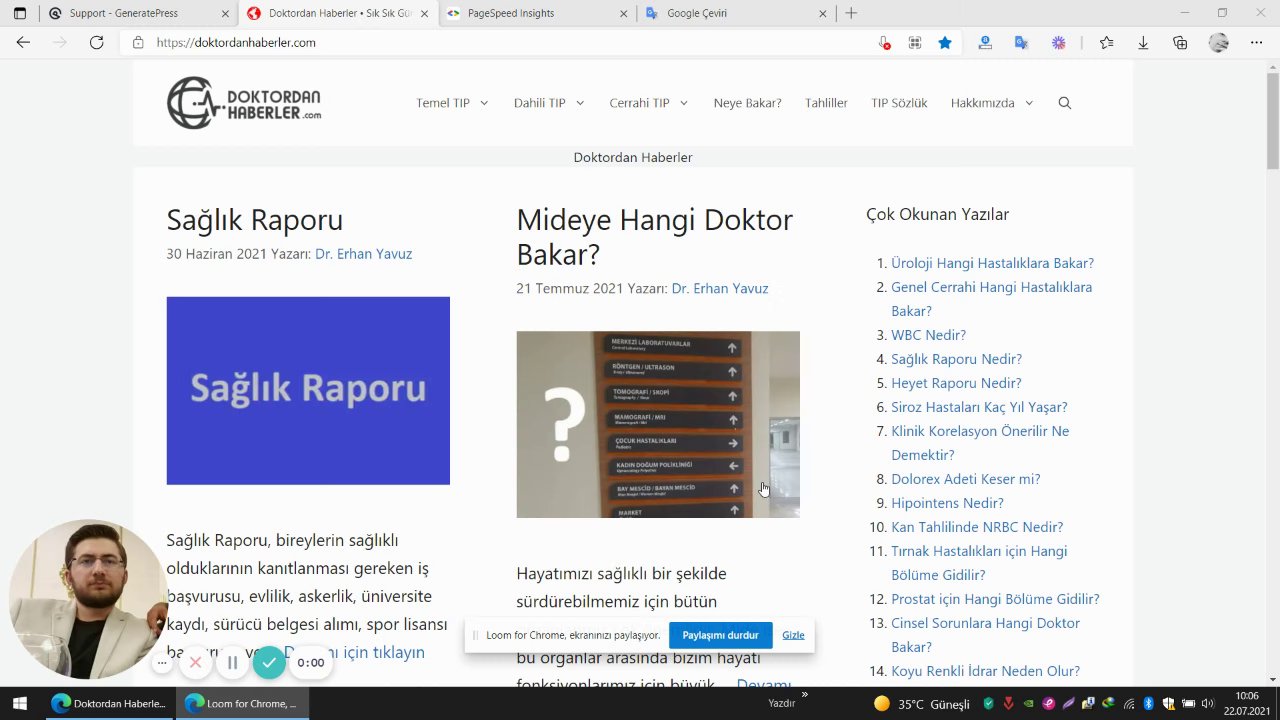Image resolution: width=1280 pixels, height=720 pixels.
Task: Open the volume speaker tray icon
Action: [x=1207, y=703]
